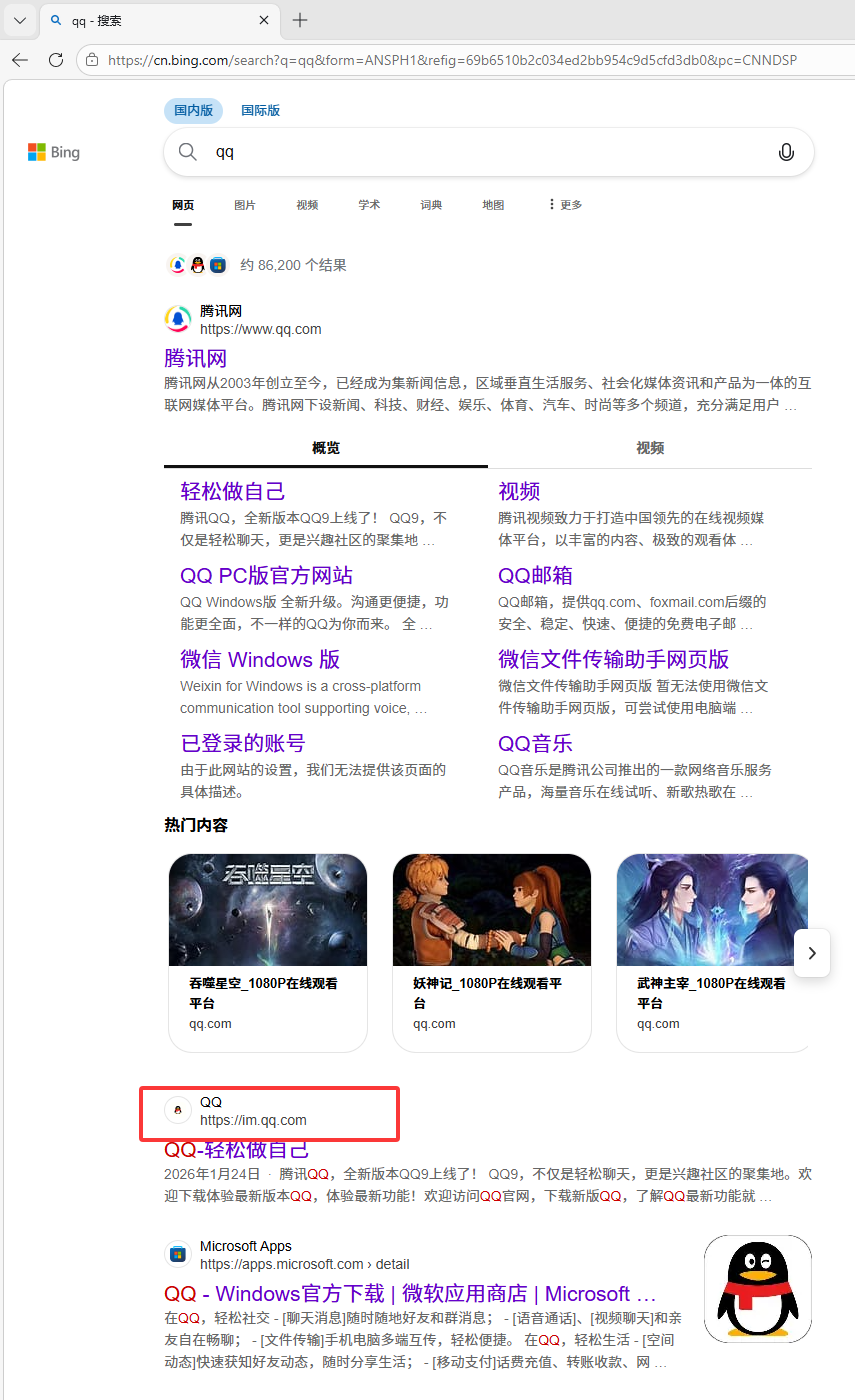Click the microphone voice search icon
Screen dimensions: 855x1400
[786, 152]
